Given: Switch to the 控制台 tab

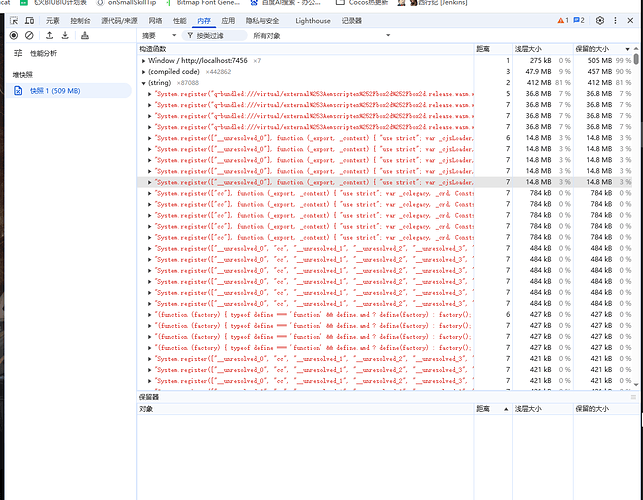Looking at the screenshot, I should click(x=80, y=21).
